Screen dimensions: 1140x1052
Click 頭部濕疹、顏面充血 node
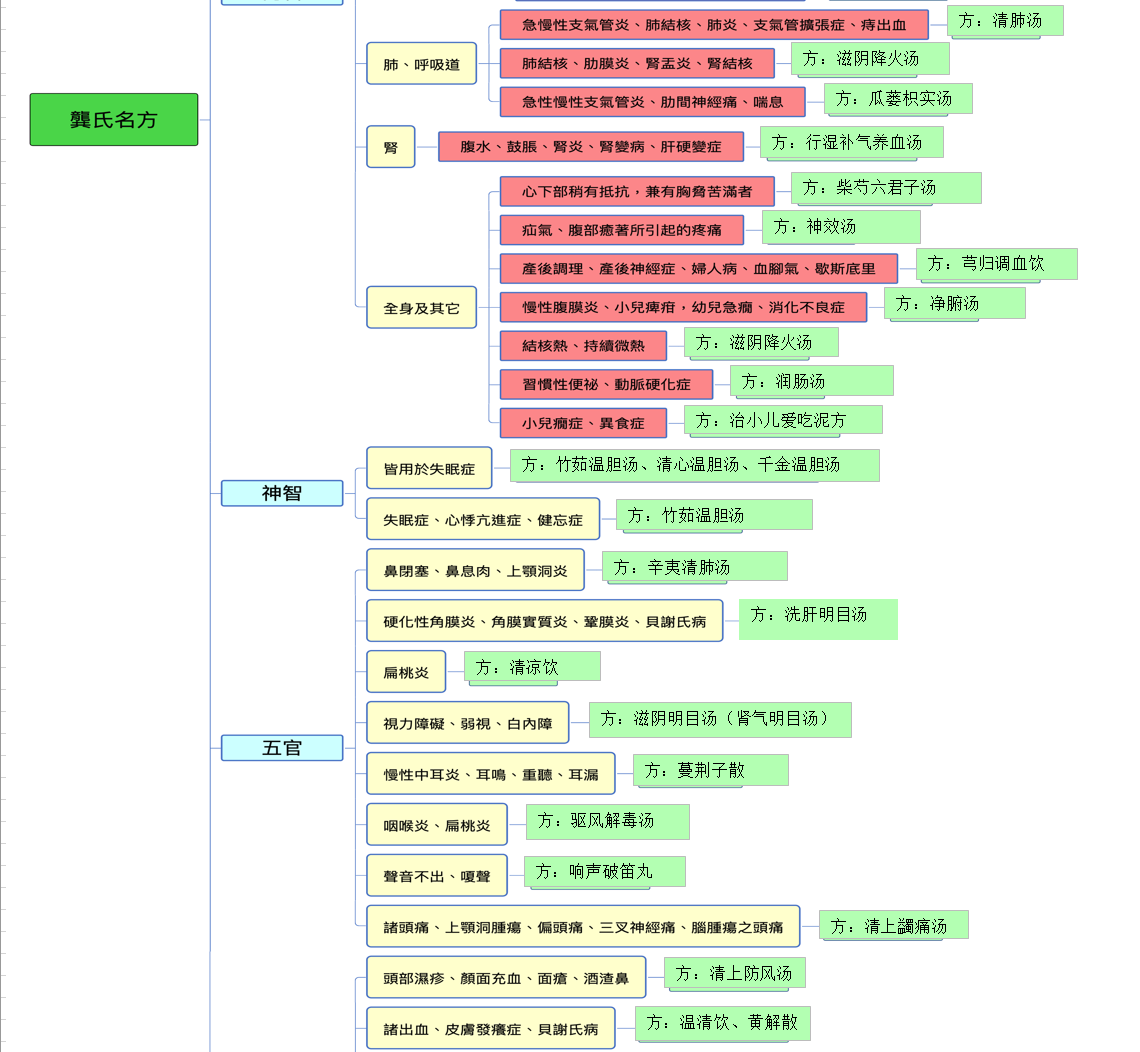point(506,977)
